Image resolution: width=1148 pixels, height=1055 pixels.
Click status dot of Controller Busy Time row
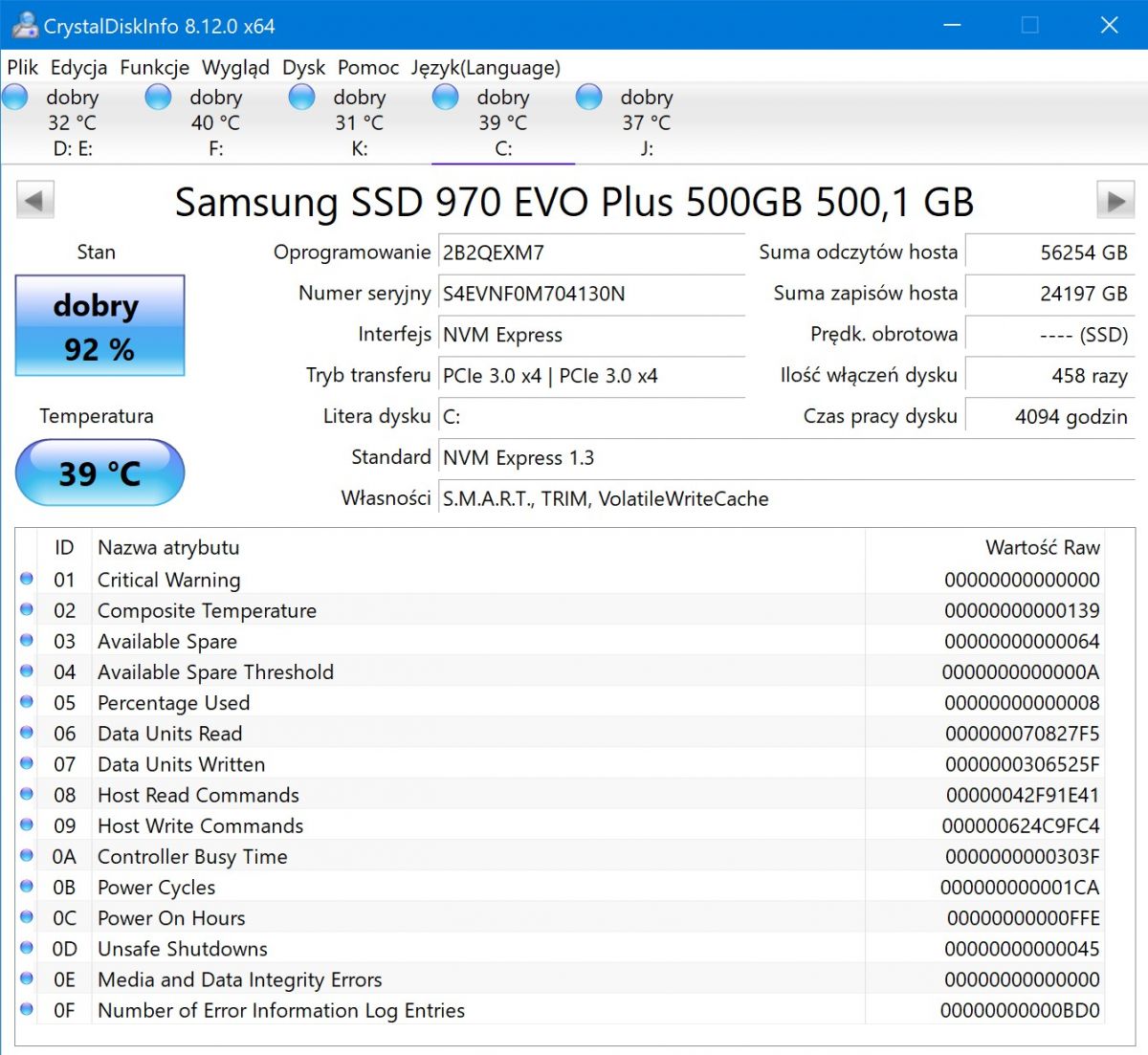point(27,855)
